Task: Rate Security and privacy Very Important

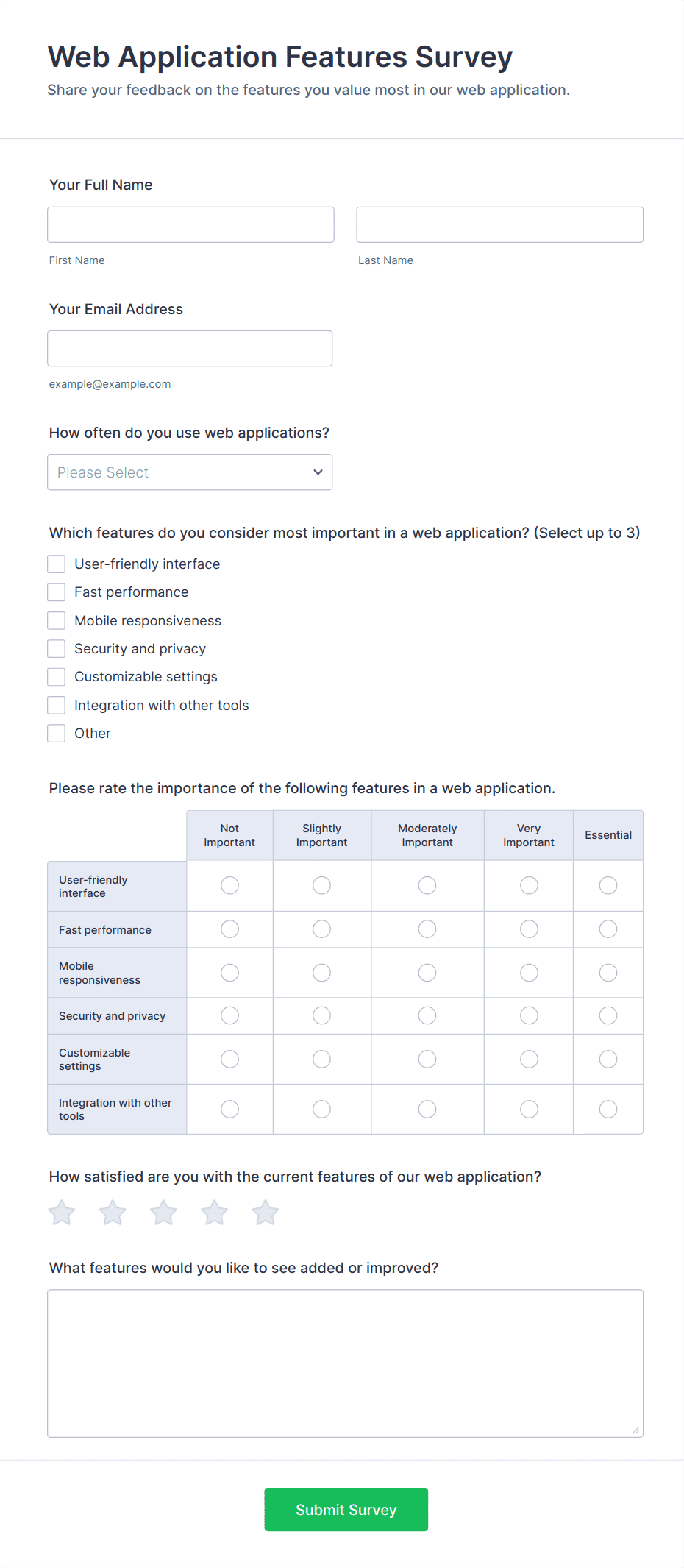Action: coord(528,1015)
